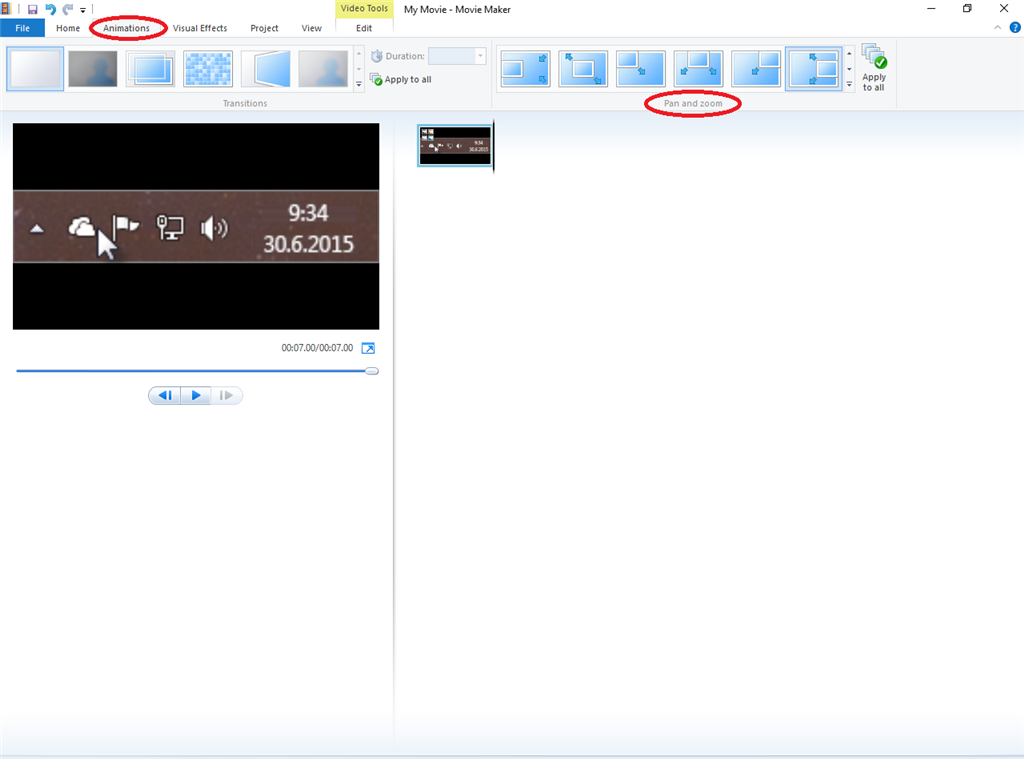Open the Video Tools Edit tab

[364, 28]
